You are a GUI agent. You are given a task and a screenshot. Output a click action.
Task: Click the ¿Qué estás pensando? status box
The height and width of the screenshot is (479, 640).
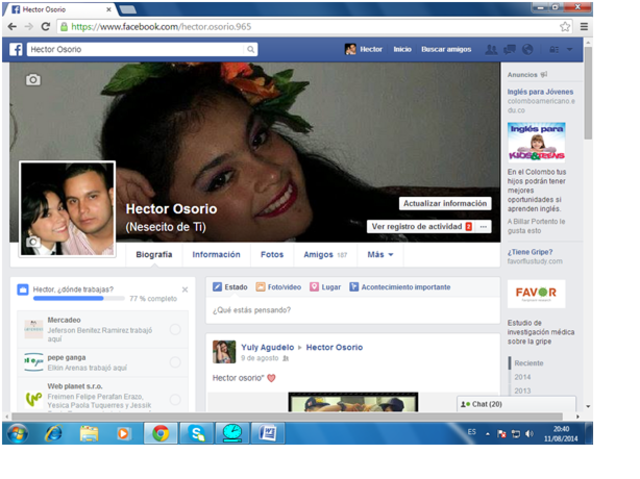point(353,310)
